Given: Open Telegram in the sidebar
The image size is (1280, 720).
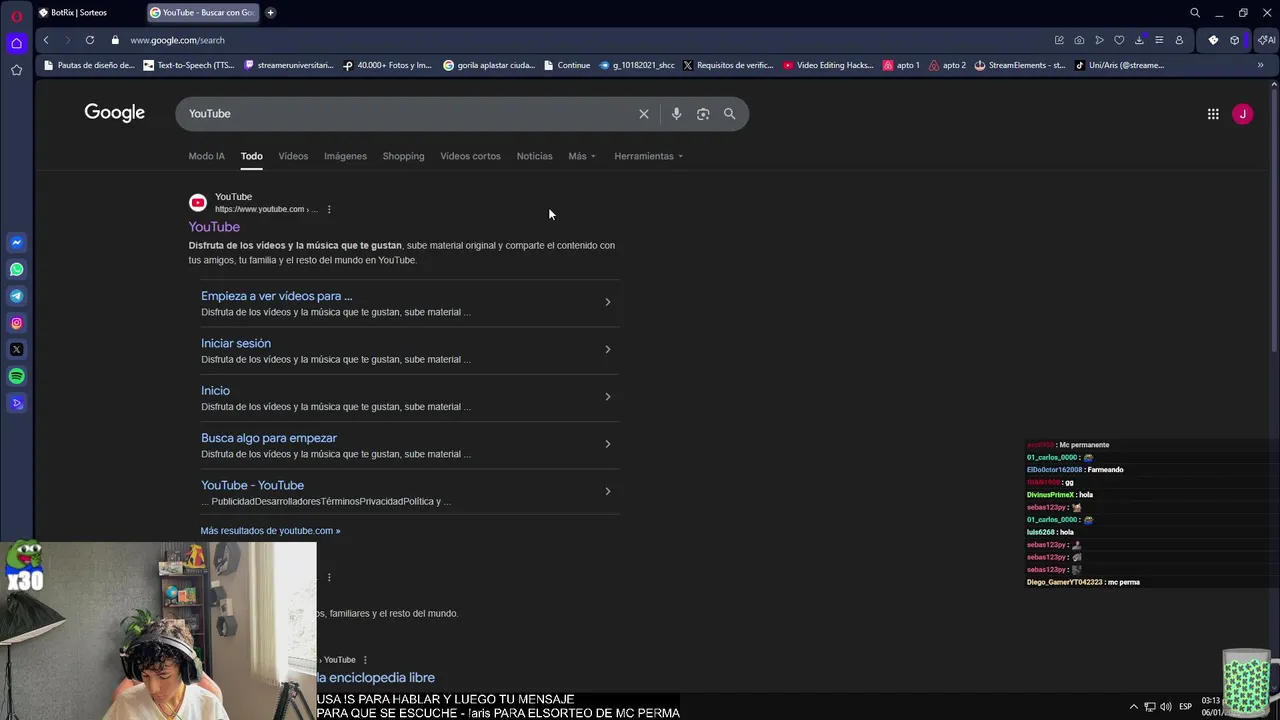Looking at the screenshot, I should pyautogui.click(x=16, y=296).
